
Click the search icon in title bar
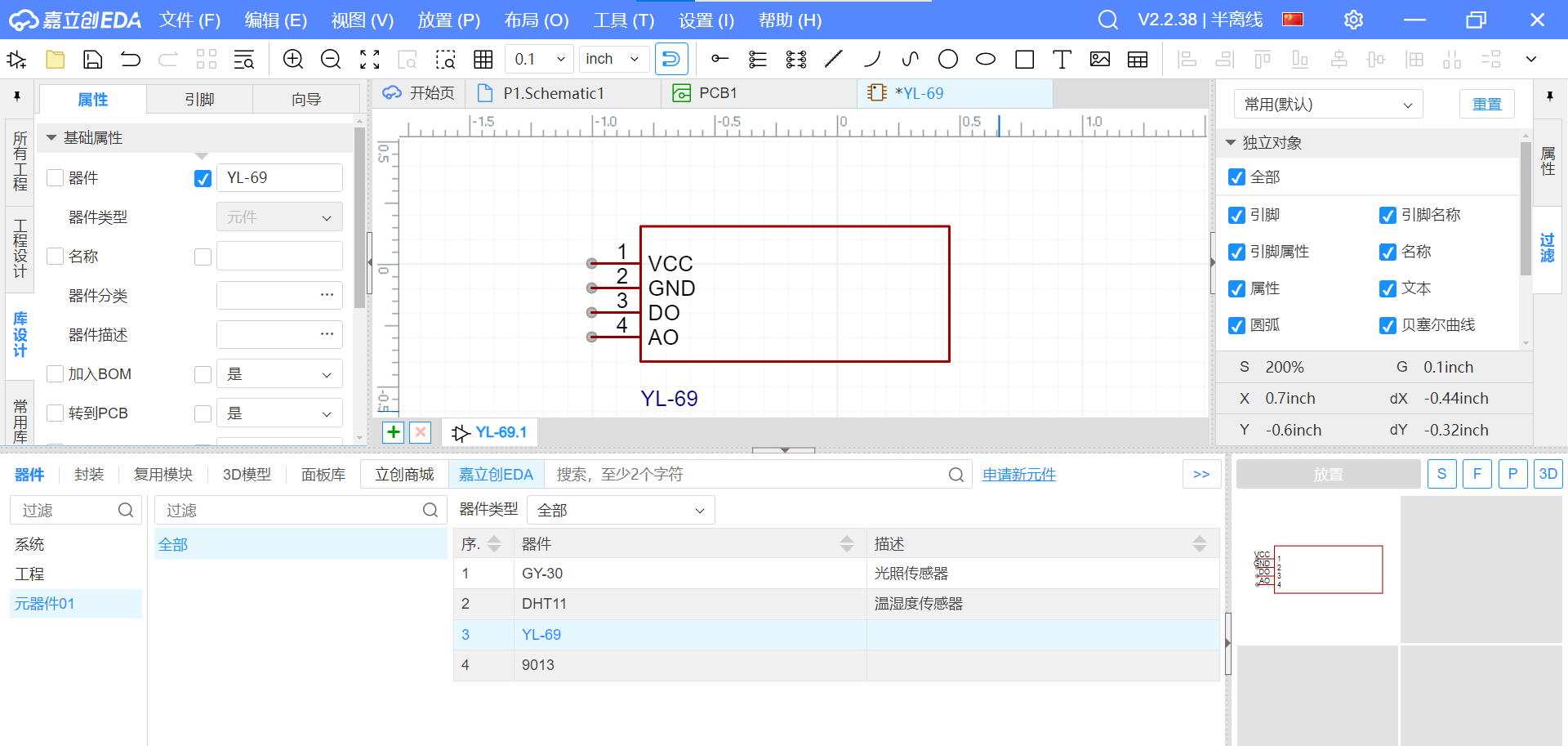[1107, 20]
